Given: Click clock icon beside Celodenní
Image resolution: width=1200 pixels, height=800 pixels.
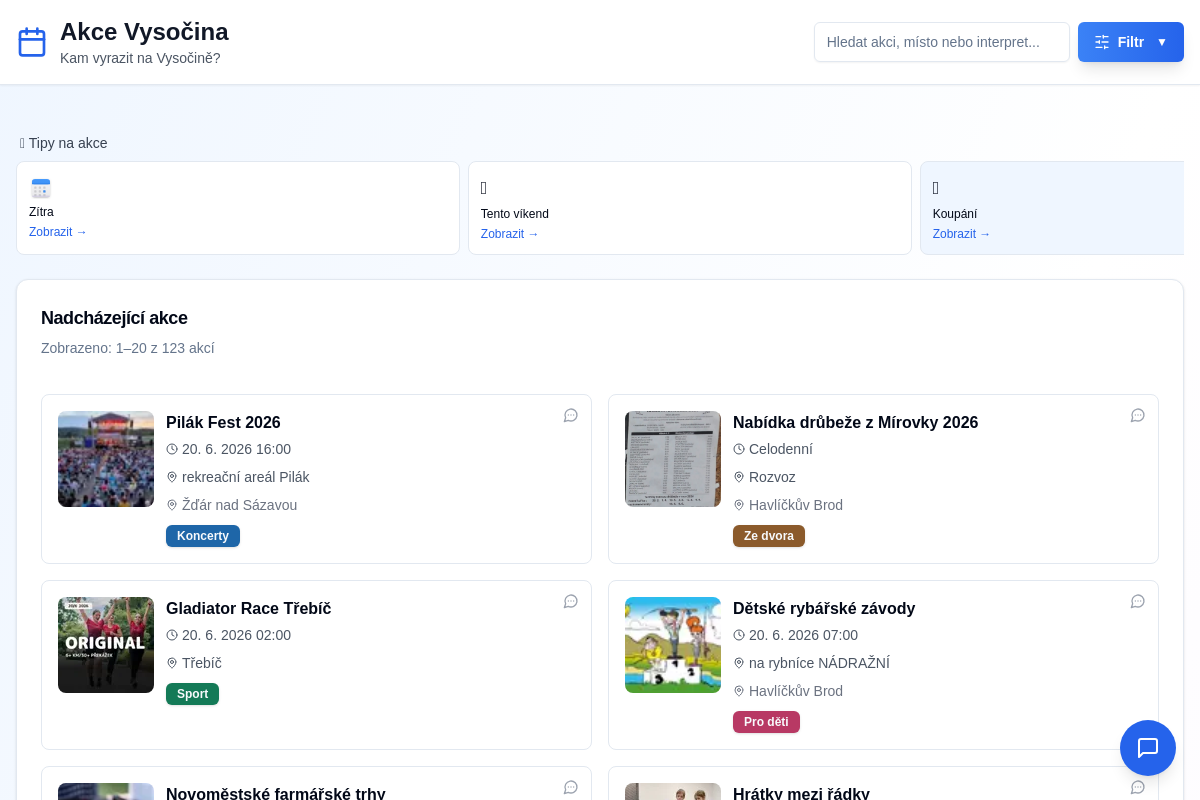Looking at the screenshot, I should click(x=739, y=449).
